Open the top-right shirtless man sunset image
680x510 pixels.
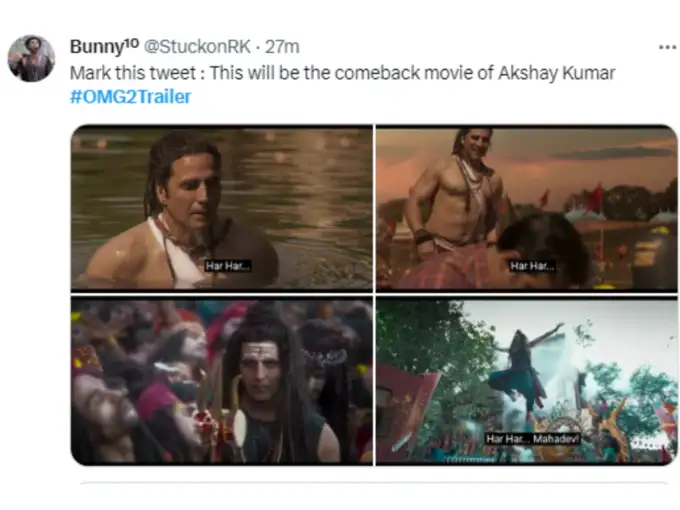pyautogui.click(x=526, y=207)
